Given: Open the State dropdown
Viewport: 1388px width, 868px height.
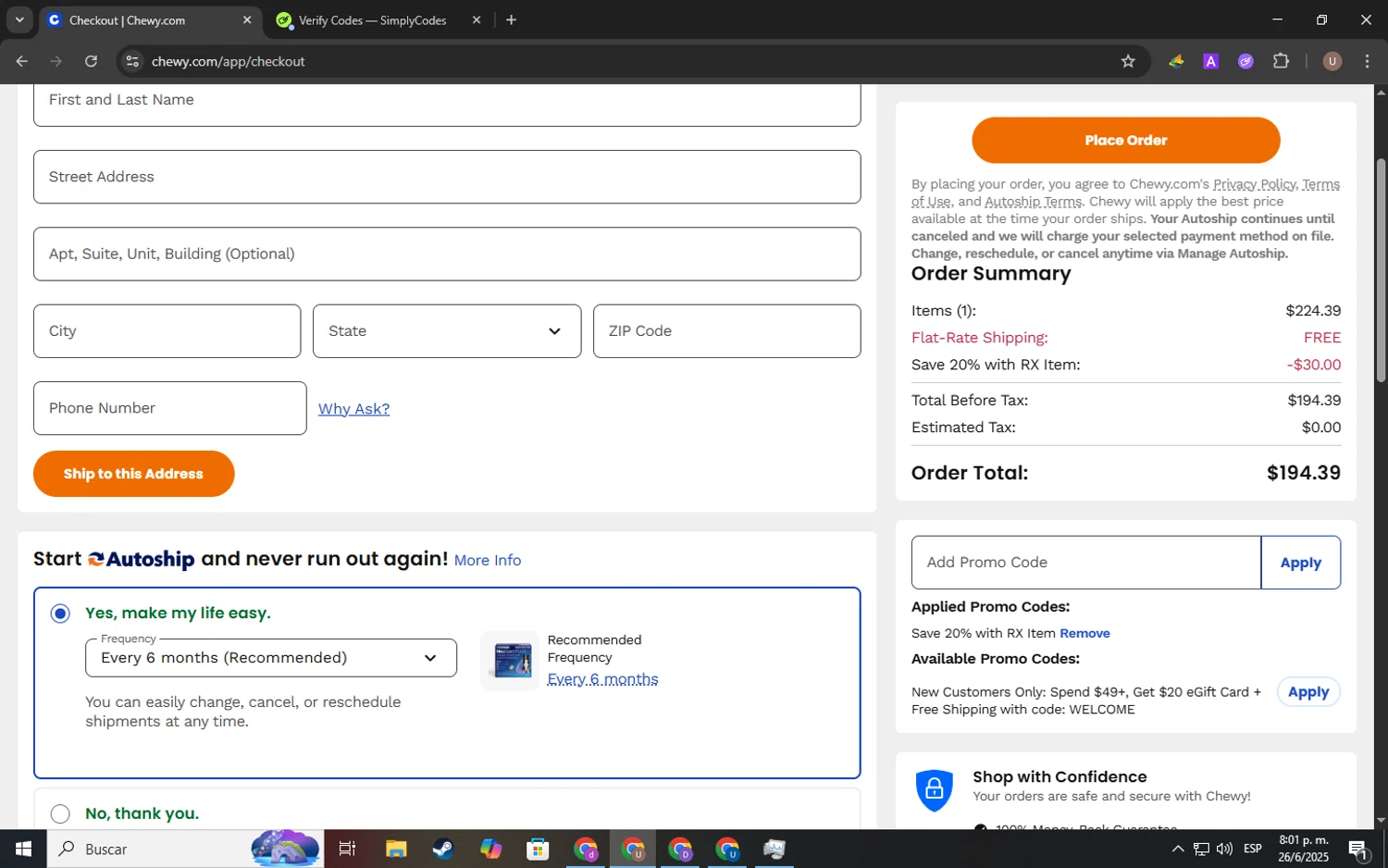Looking at the screenshot, I should 447,331.
